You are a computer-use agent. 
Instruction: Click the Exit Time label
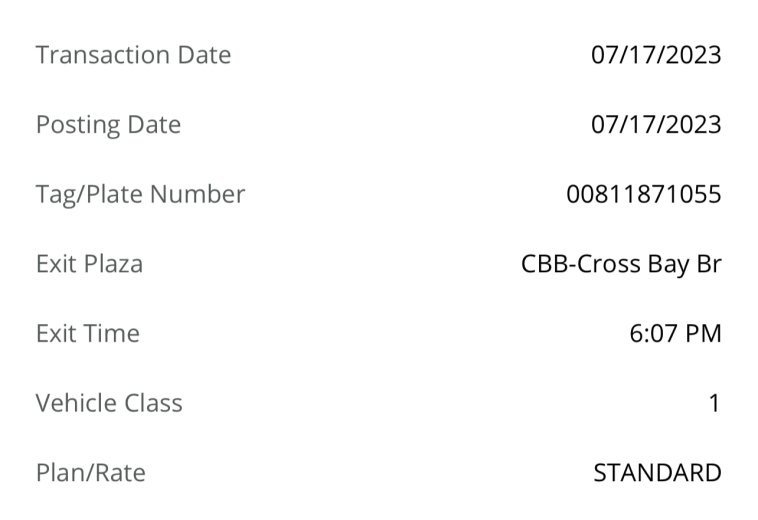click(88, 333)
